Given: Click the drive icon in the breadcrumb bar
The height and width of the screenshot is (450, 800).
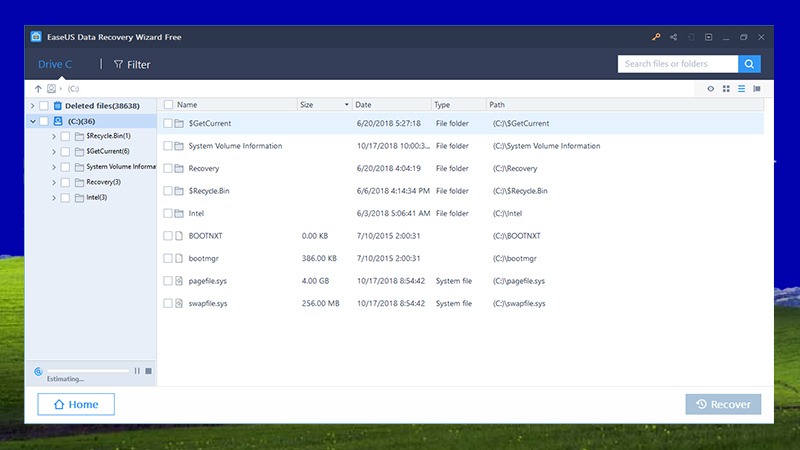Looking at the screenshot, I should click(x=52, y=89).
